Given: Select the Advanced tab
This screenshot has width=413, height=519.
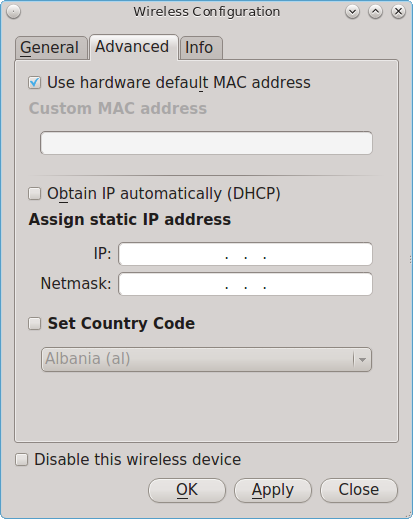Looking at the screenshot, I should point(134,47).
